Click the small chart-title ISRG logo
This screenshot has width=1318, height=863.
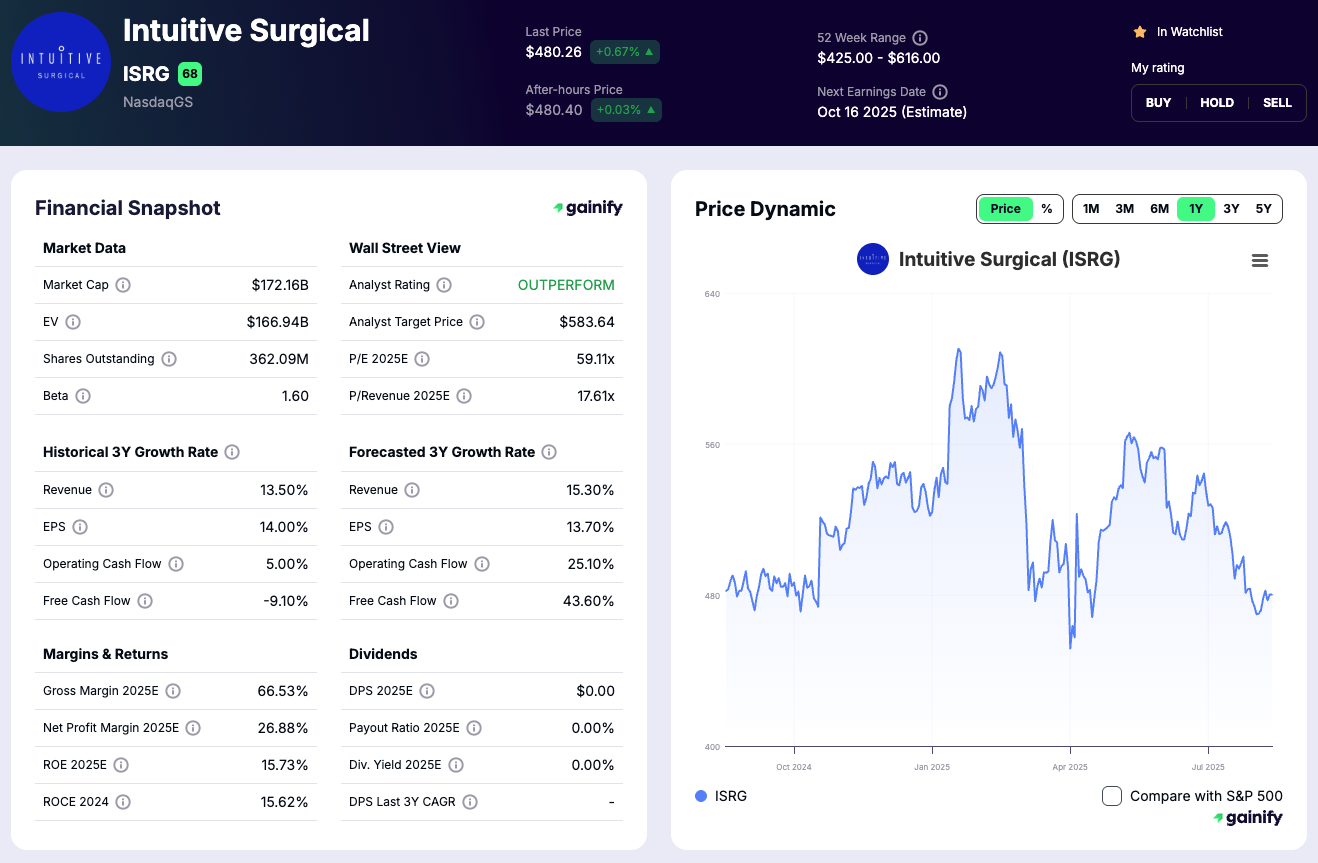(x=873, y=259)
